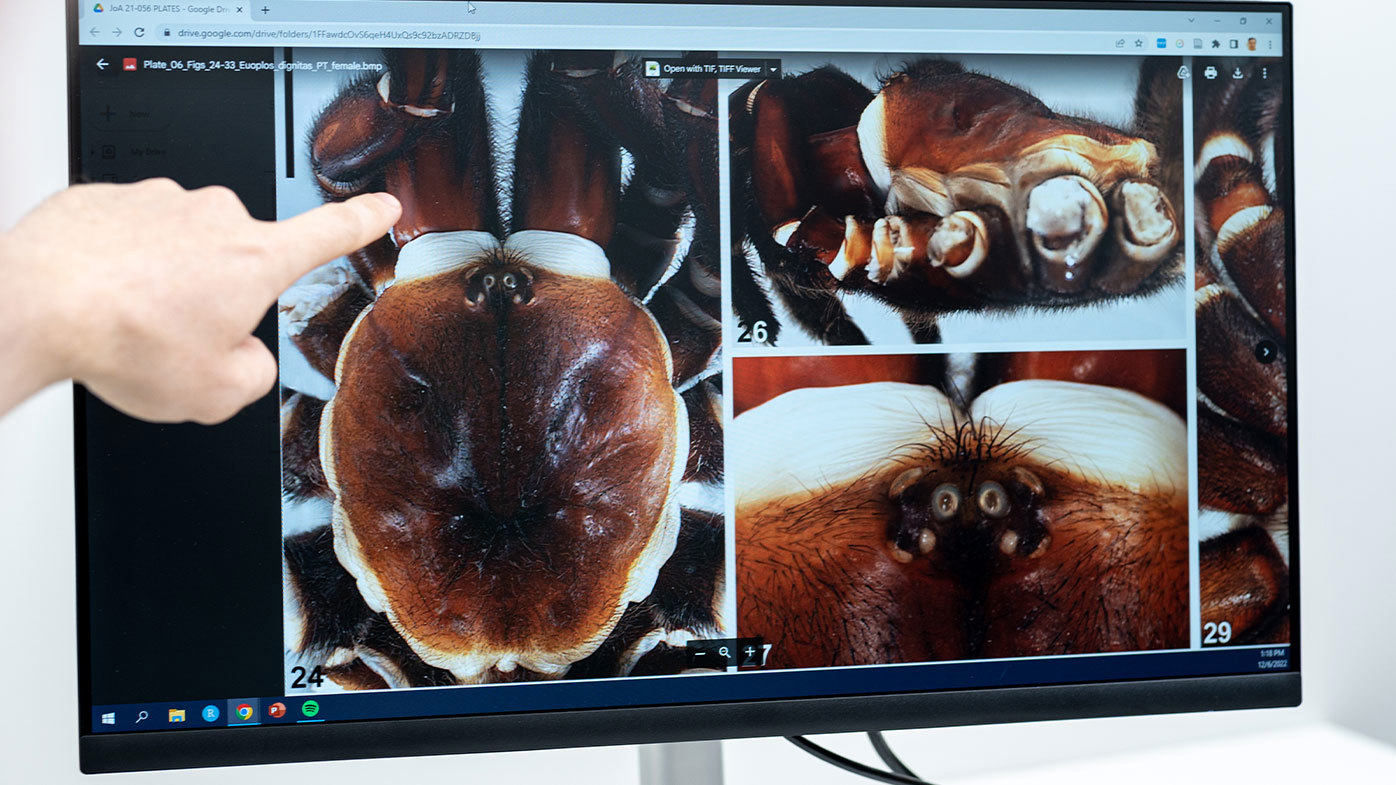
Task: View site security lock info
Action: click(168, 33)
